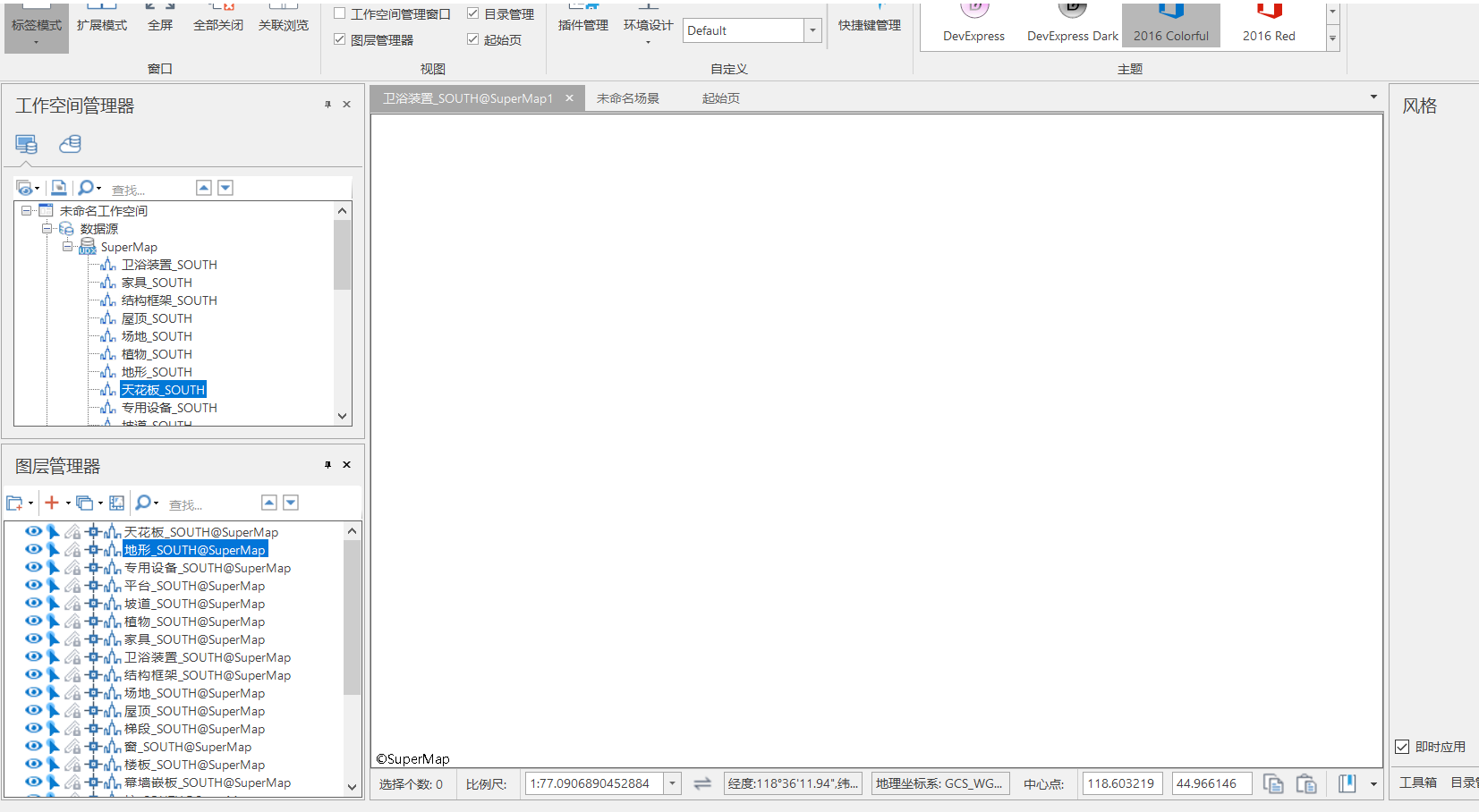1479x812 pixels.
Task: Pin the 工作空间管理器 panel
Action: click(328, 105)
